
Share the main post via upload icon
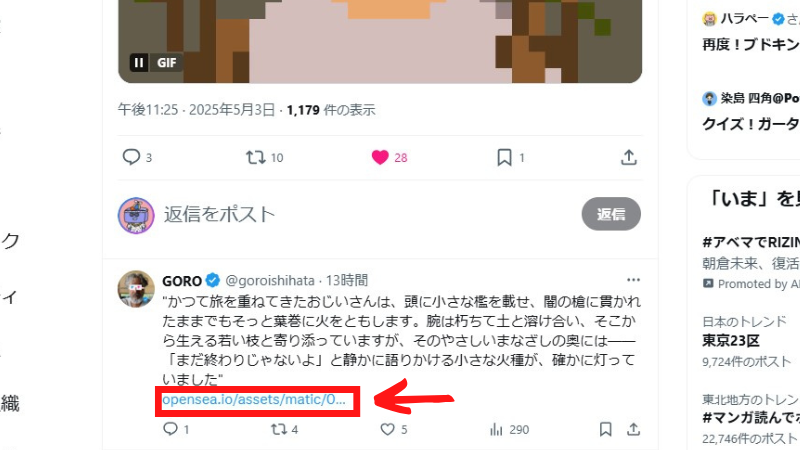click(629, 157)
